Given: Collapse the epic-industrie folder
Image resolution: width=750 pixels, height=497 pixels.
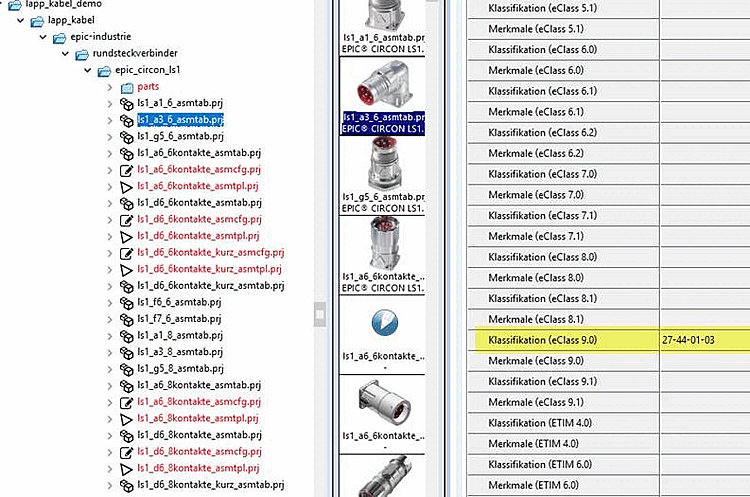Looking at the screenshot, I should click(43, 37).
